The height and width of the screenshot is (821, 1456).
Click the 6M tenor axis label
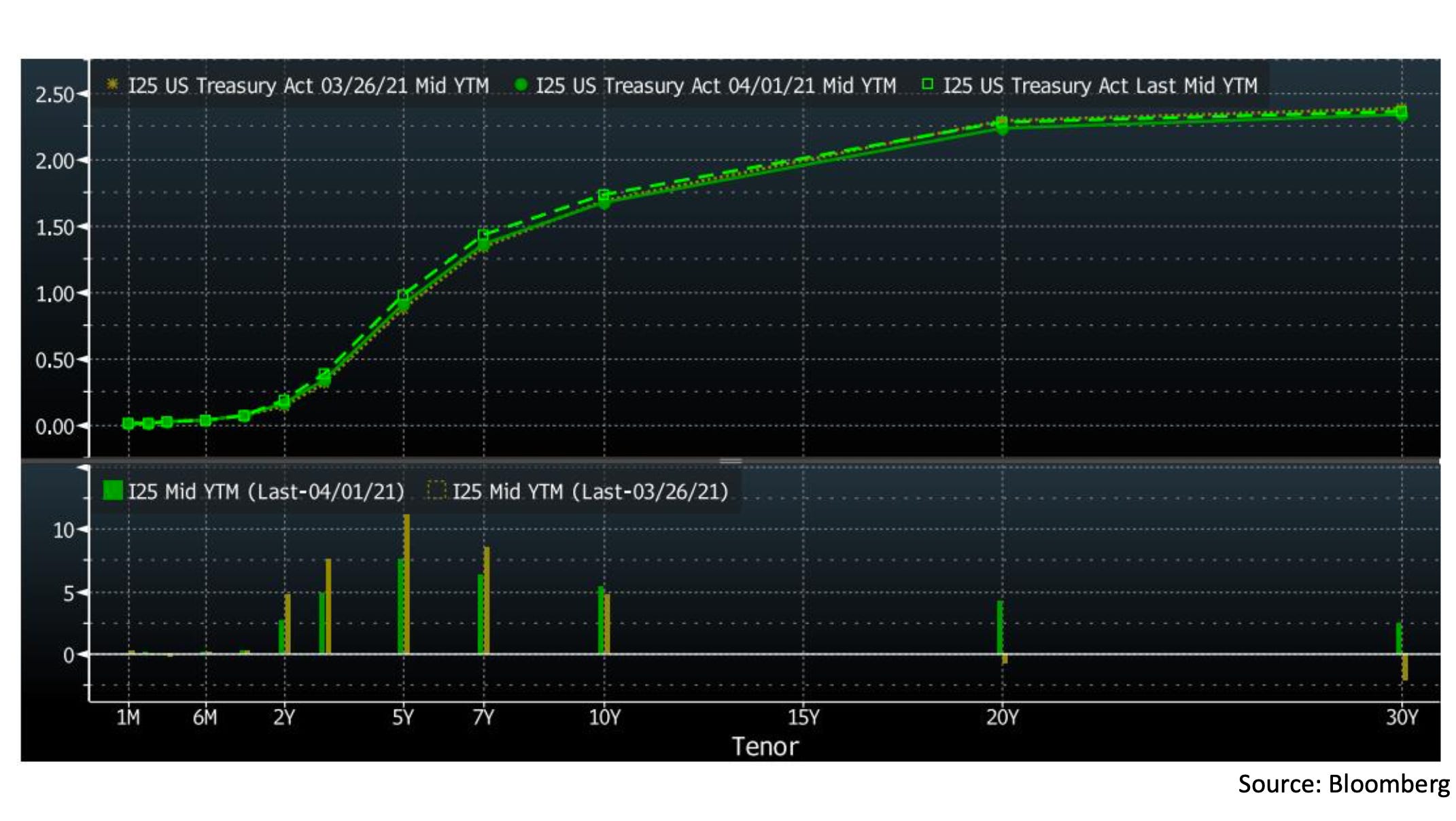coord(205,717)
